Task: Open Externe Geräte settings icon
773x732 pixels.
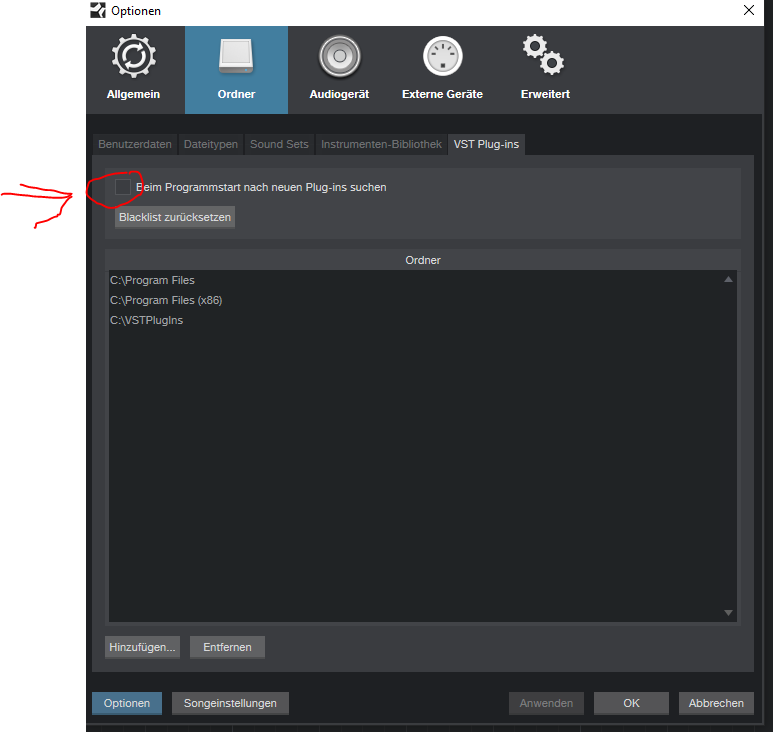Action: point(442,59)
